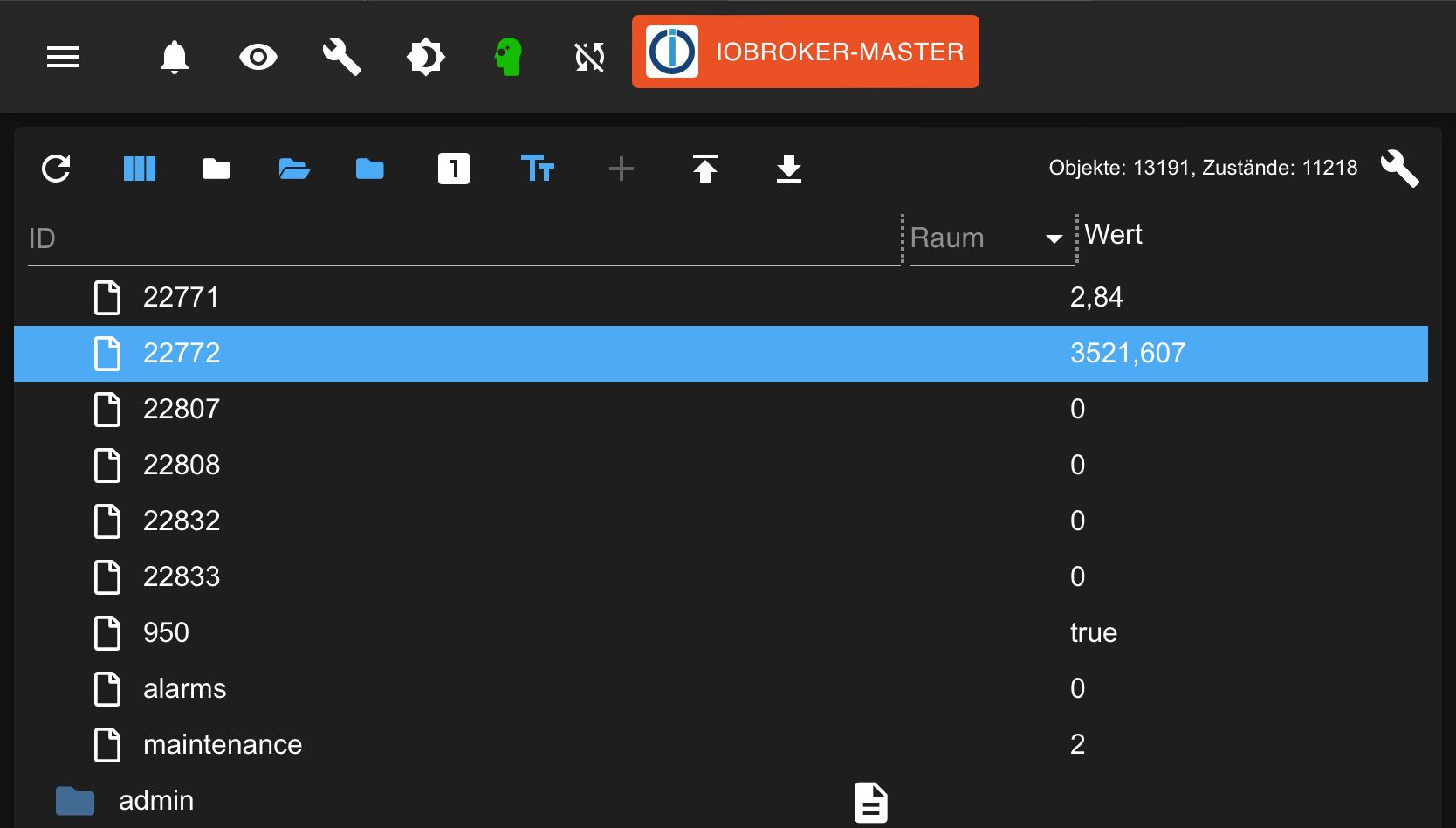Screen dimensions: 1456x828
Task: Click value 2,84 of row 22771
Action: click(1096, 298)
